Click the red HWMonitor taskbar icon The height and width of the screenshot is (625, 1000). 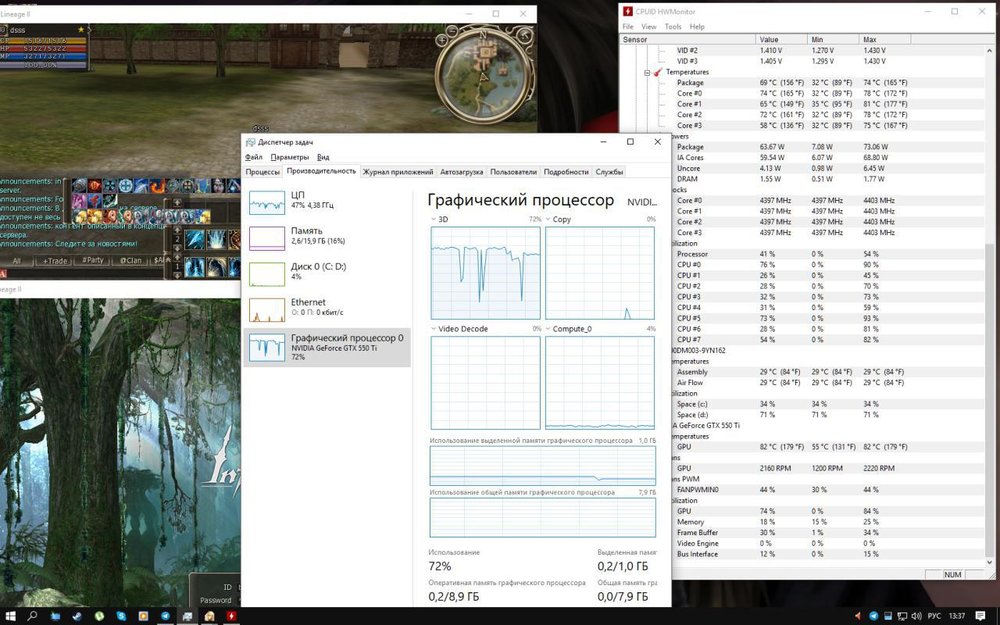(233, 616)
